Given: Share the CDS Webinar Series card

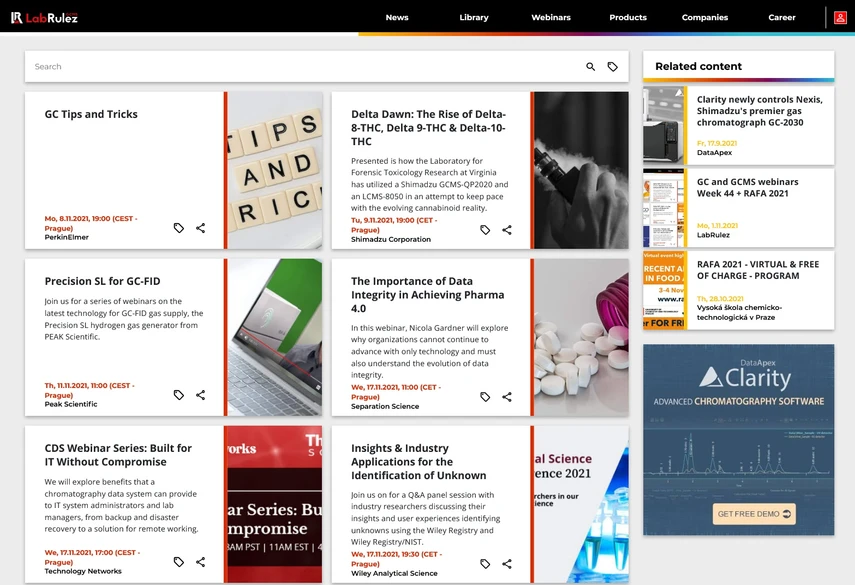Looking at the screenshot, I should click(x=201, y=562).
